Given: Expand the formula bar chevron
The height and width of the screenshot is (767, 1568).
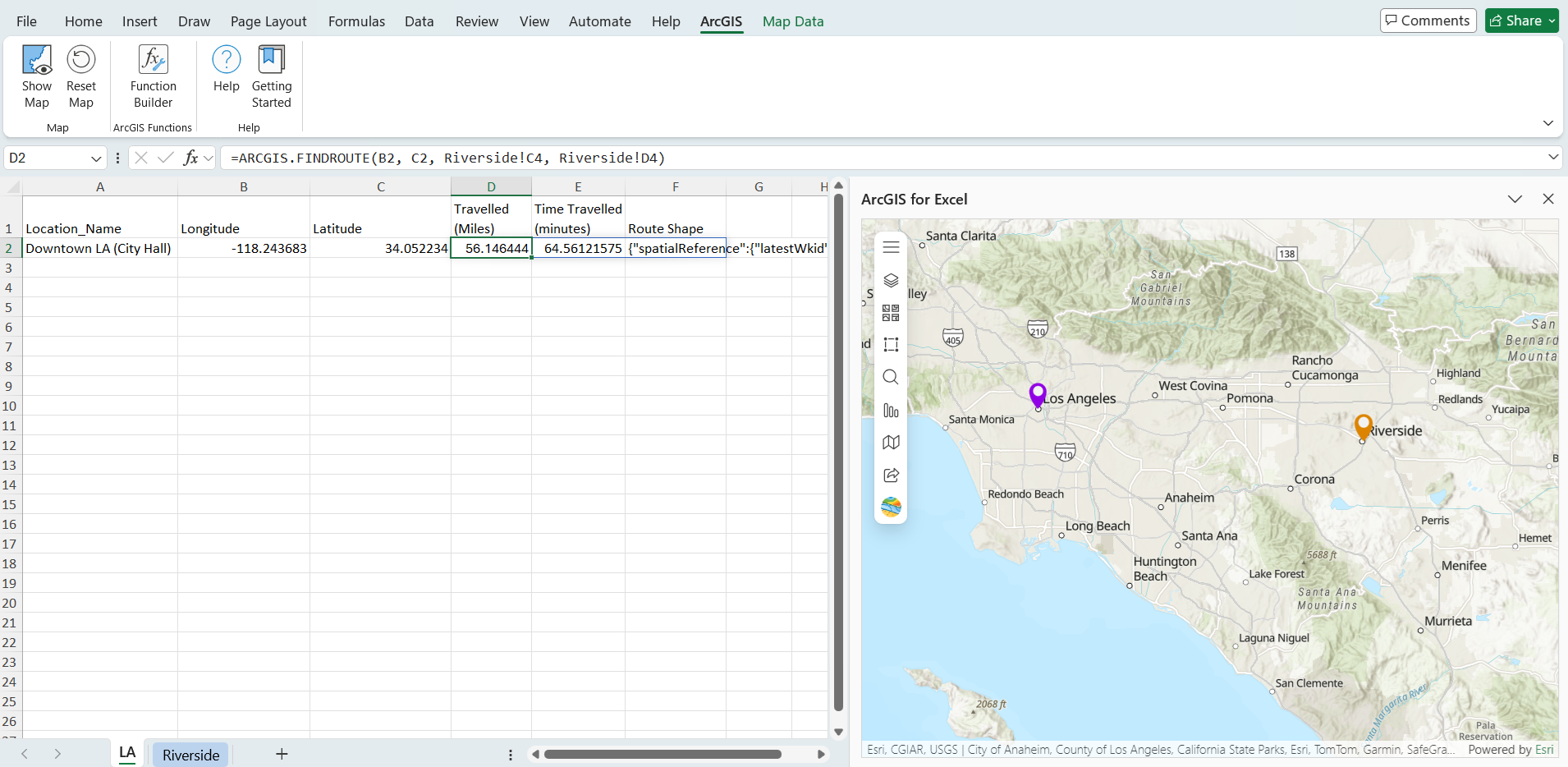Looking at the screenshot, I should 1552,157.
